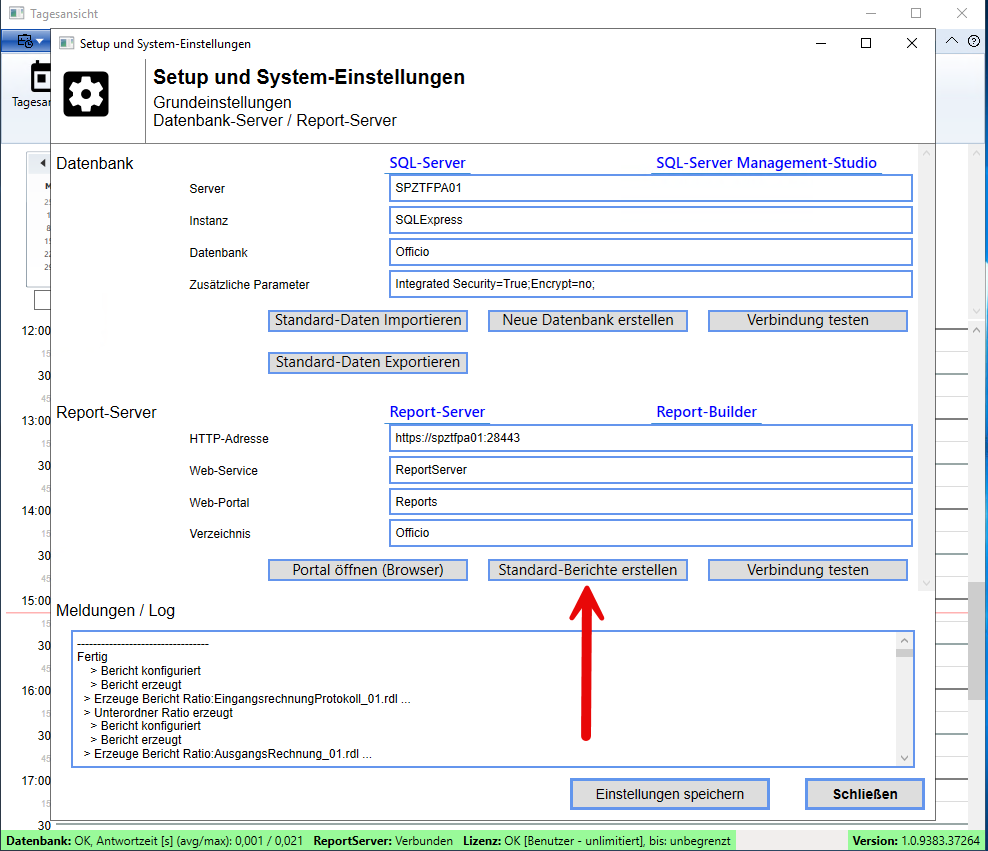Open the SQL-Server link
The height and width of the screenshot is (851, 988).
427,163
